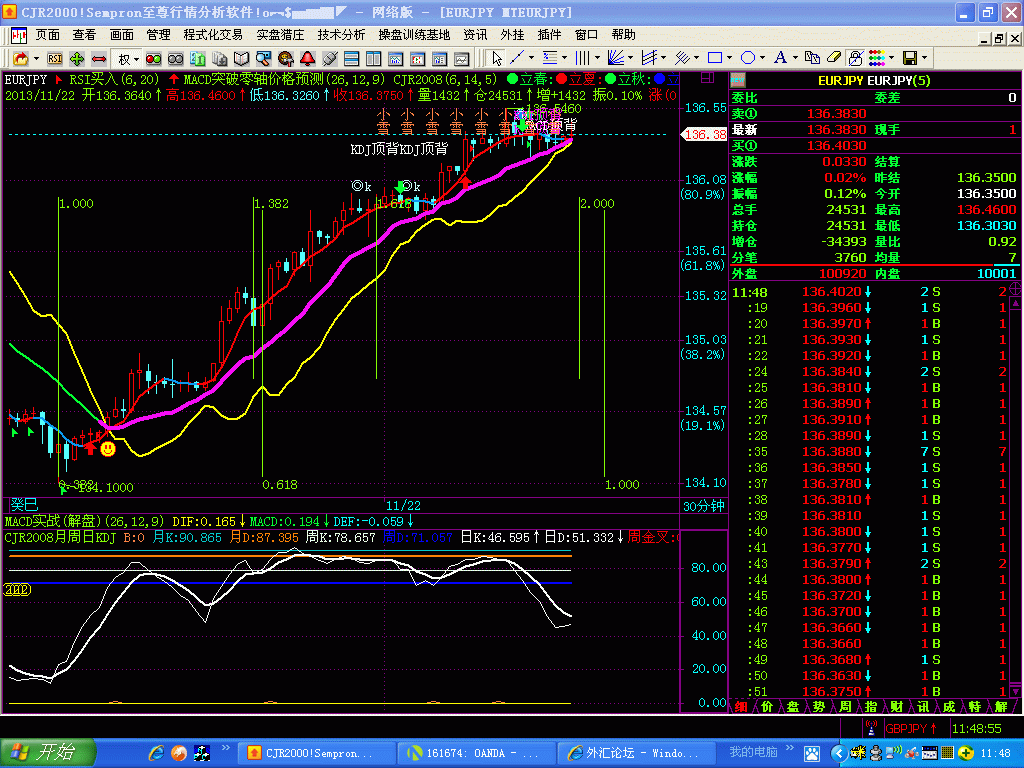
Task: Click the open book icon in toolbar
Action: click(x=241, y=58)
